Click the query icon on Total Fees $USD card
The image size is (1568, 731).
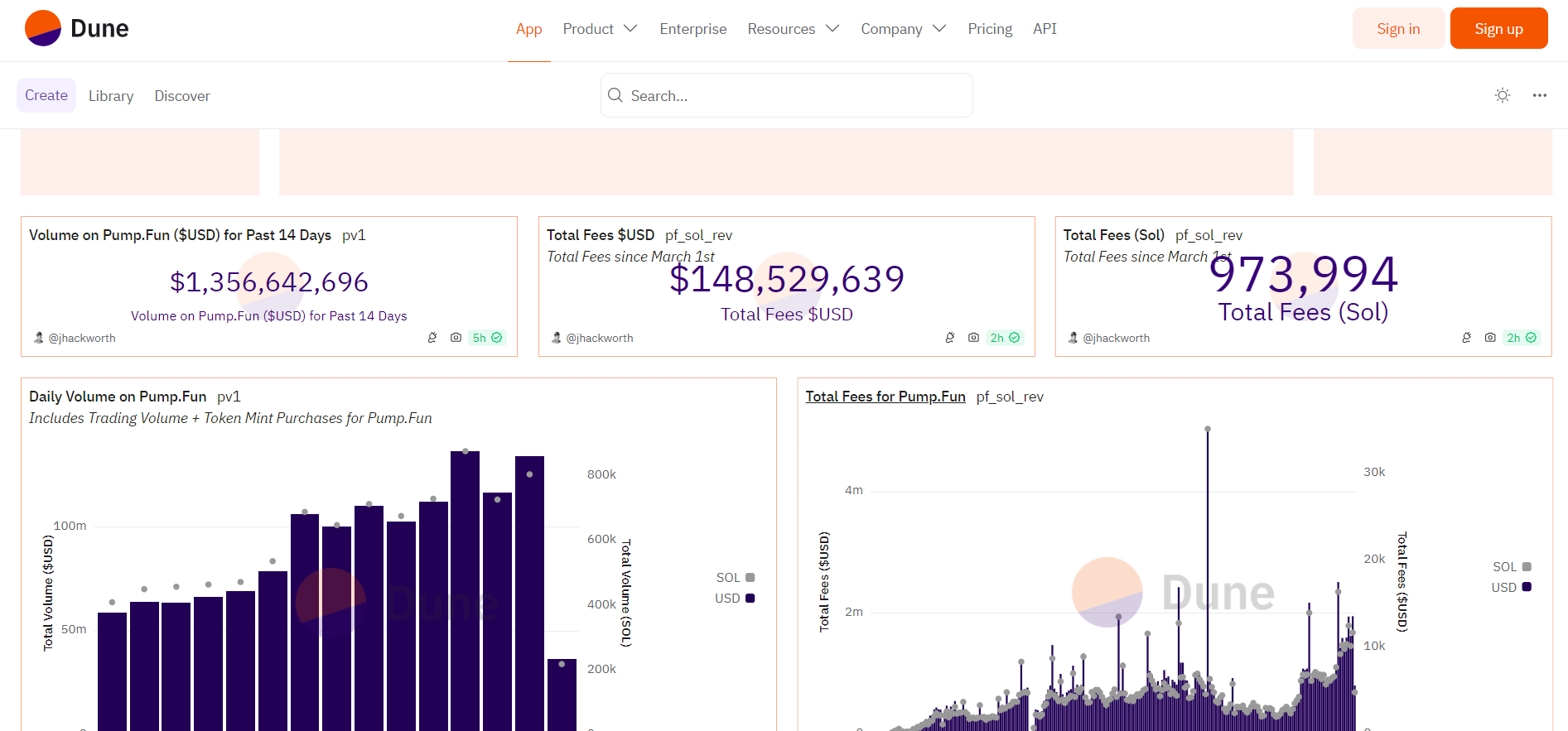pos(950,338)
